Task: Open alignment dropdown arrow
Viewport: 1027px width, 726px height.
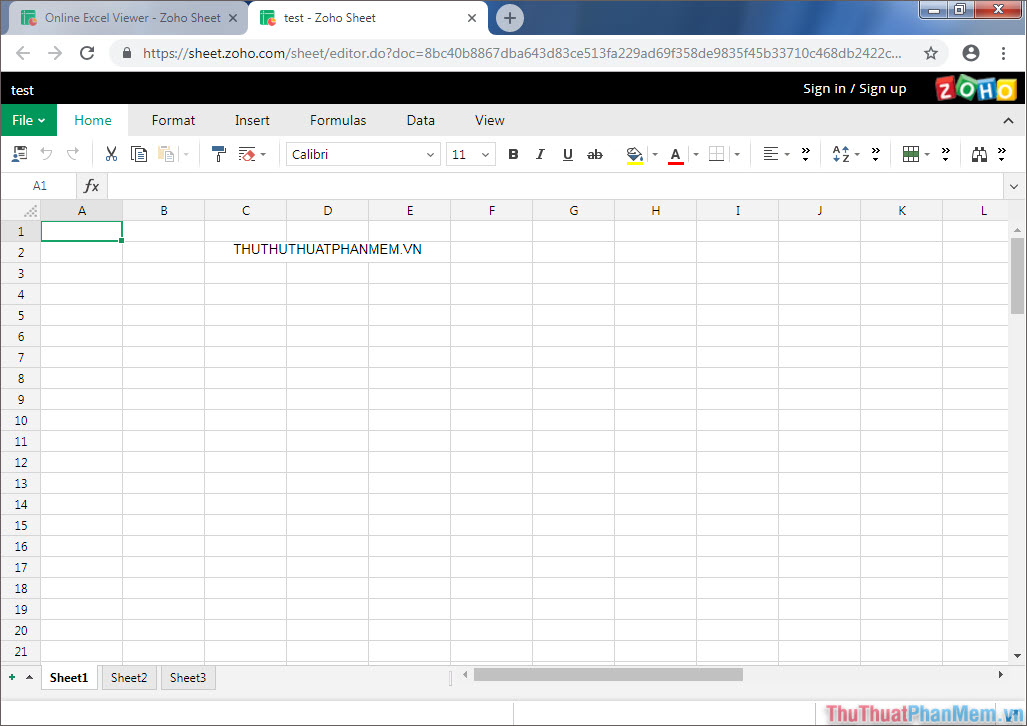Action: pyautogui.click(x=787, y=155)
